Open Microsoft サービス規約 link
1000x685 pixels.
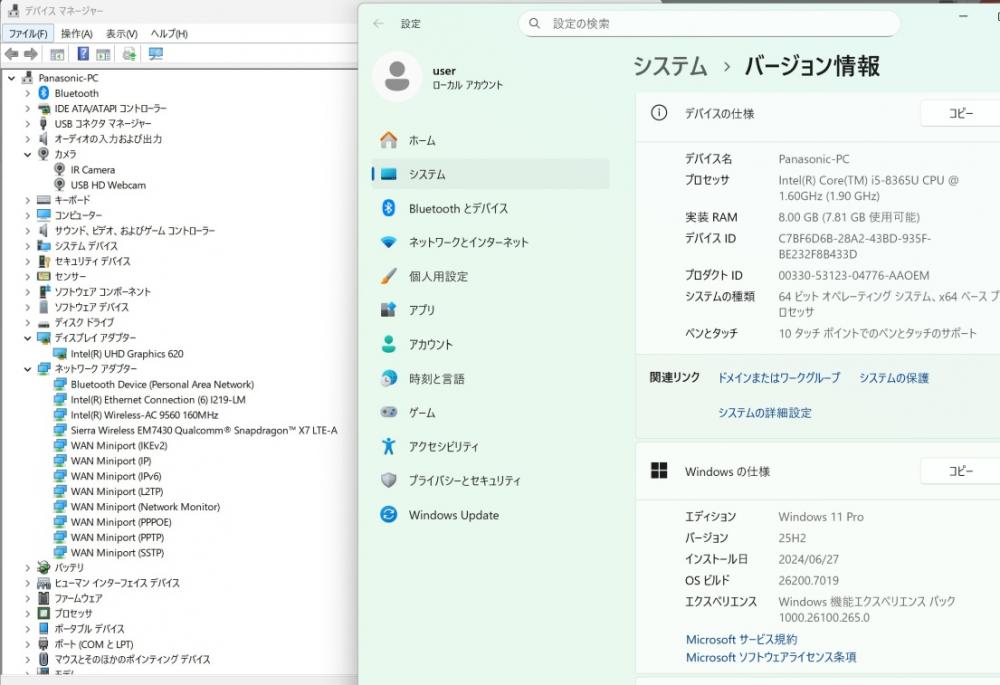pos(741,639)
